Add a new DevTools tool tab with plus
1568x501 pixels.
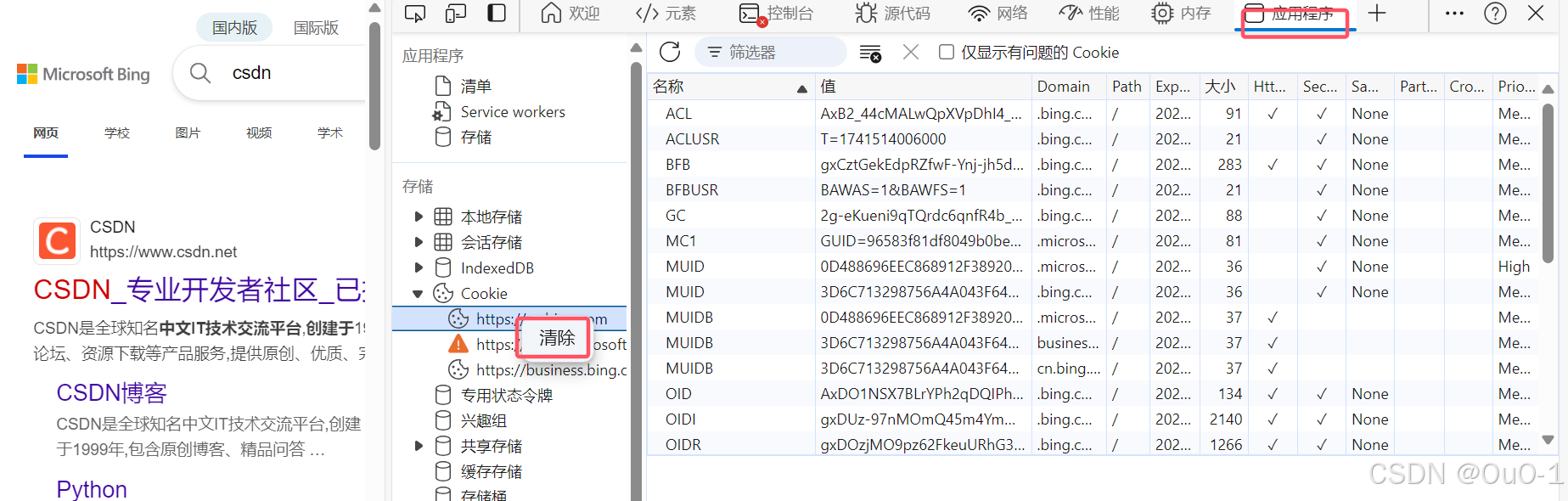click(x=1377, y=14)
